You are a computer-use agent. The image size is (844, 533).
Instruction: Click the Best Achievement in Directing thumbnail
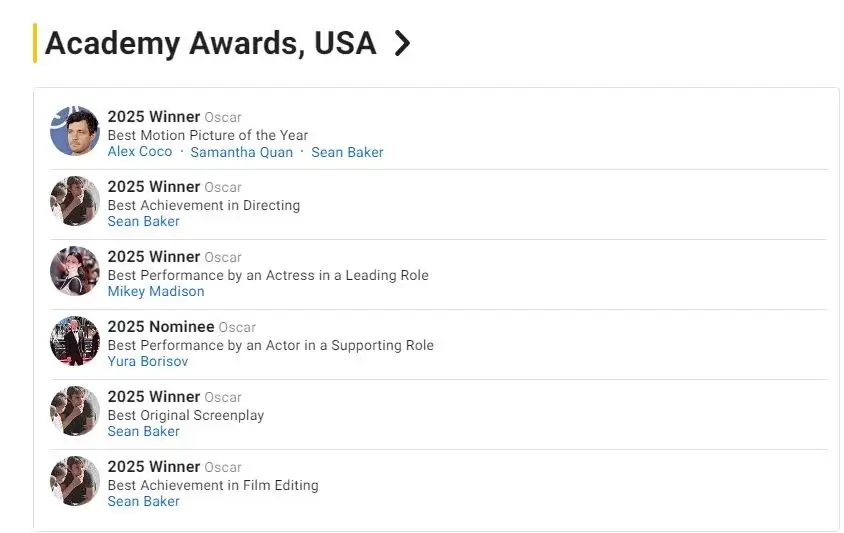[75, 201]
